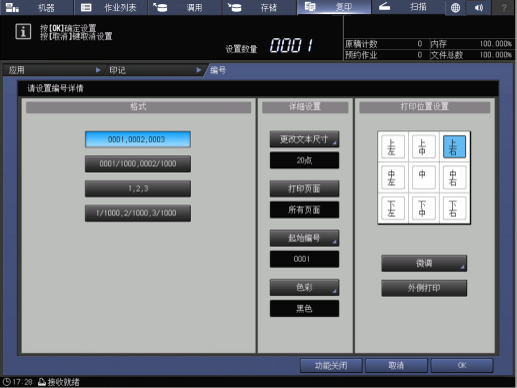Click the 原稿计数 row

coord(386,44)
